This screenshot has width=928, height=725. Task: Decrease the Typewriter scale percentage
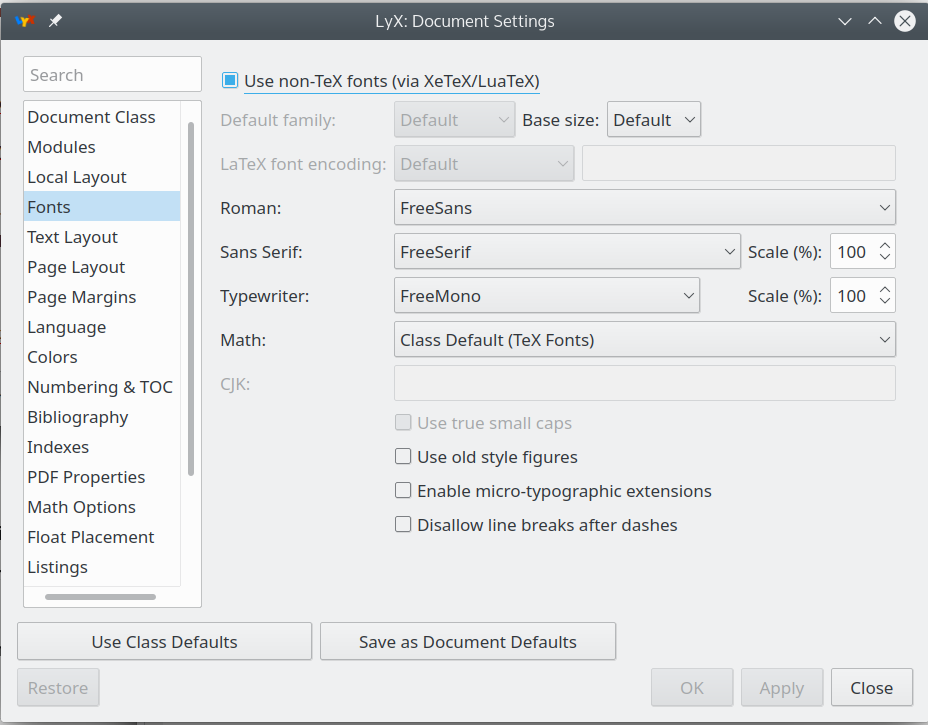point(884,302)
